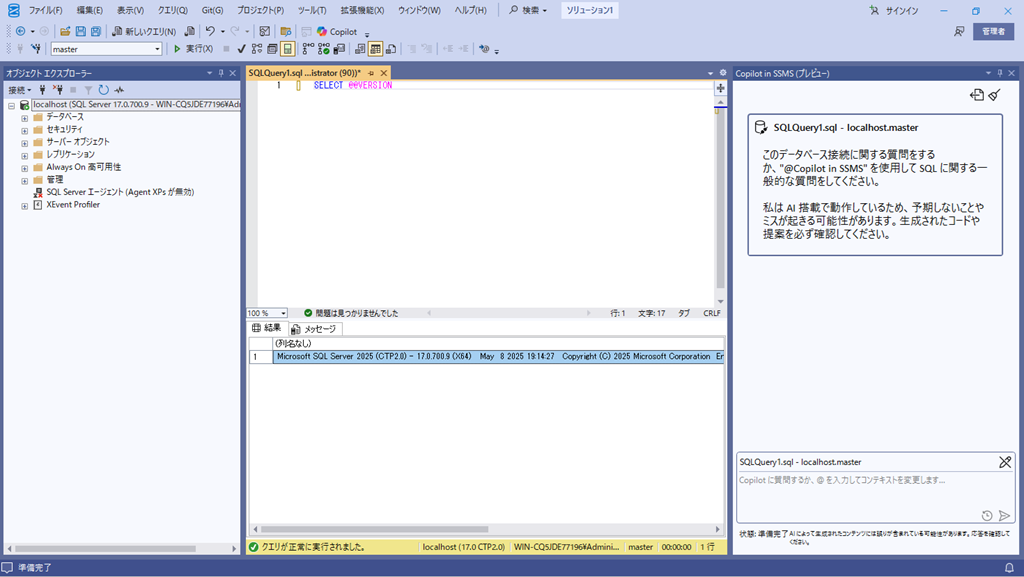Click the Connect plug icon in Object Explorer
1024x577 pixels.
click(42, 90)
